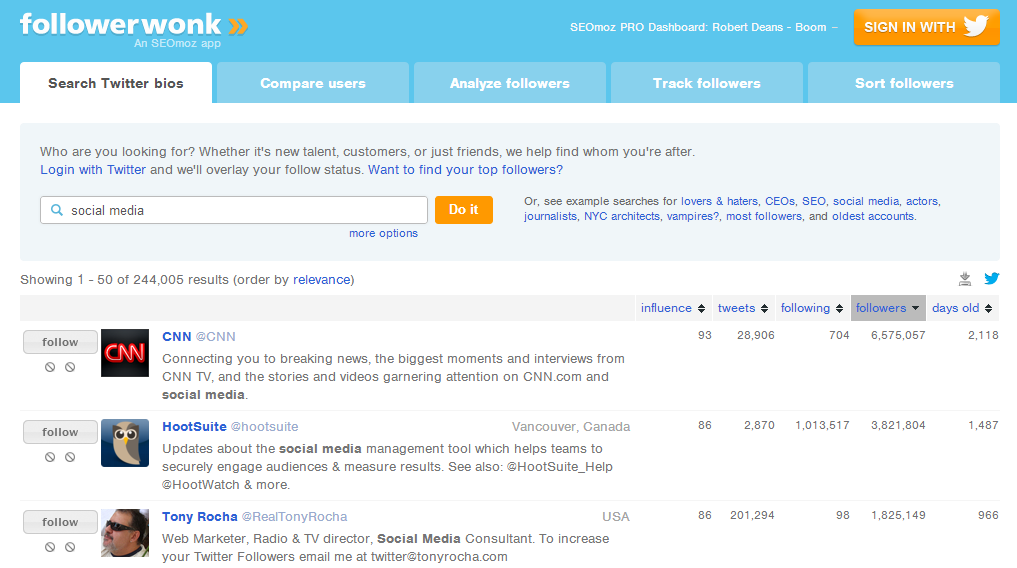Open the CNN avatar thumbnail
Viewport: 1017px width, 568px height.
point(125,353)
